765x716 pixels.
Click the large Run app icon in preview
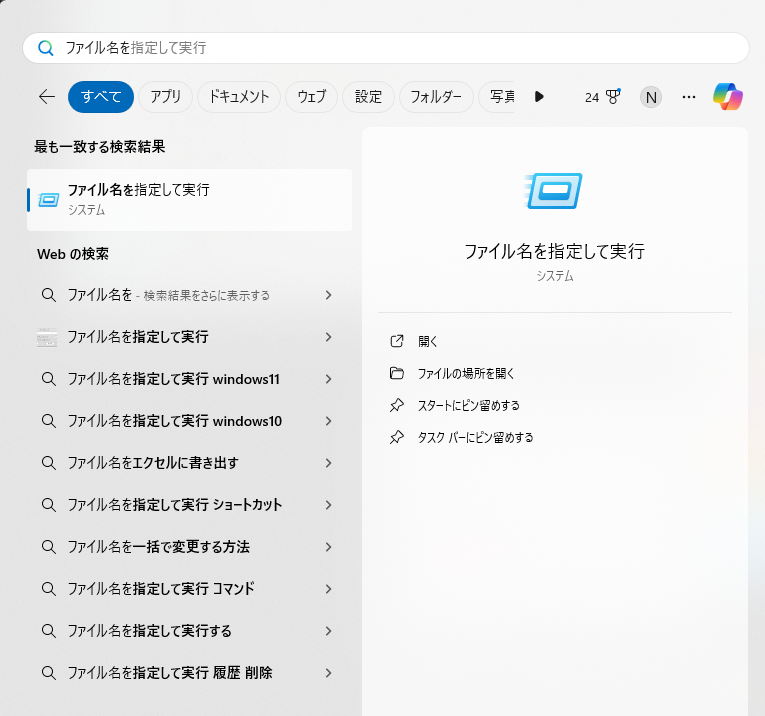[x=554, y=190]
